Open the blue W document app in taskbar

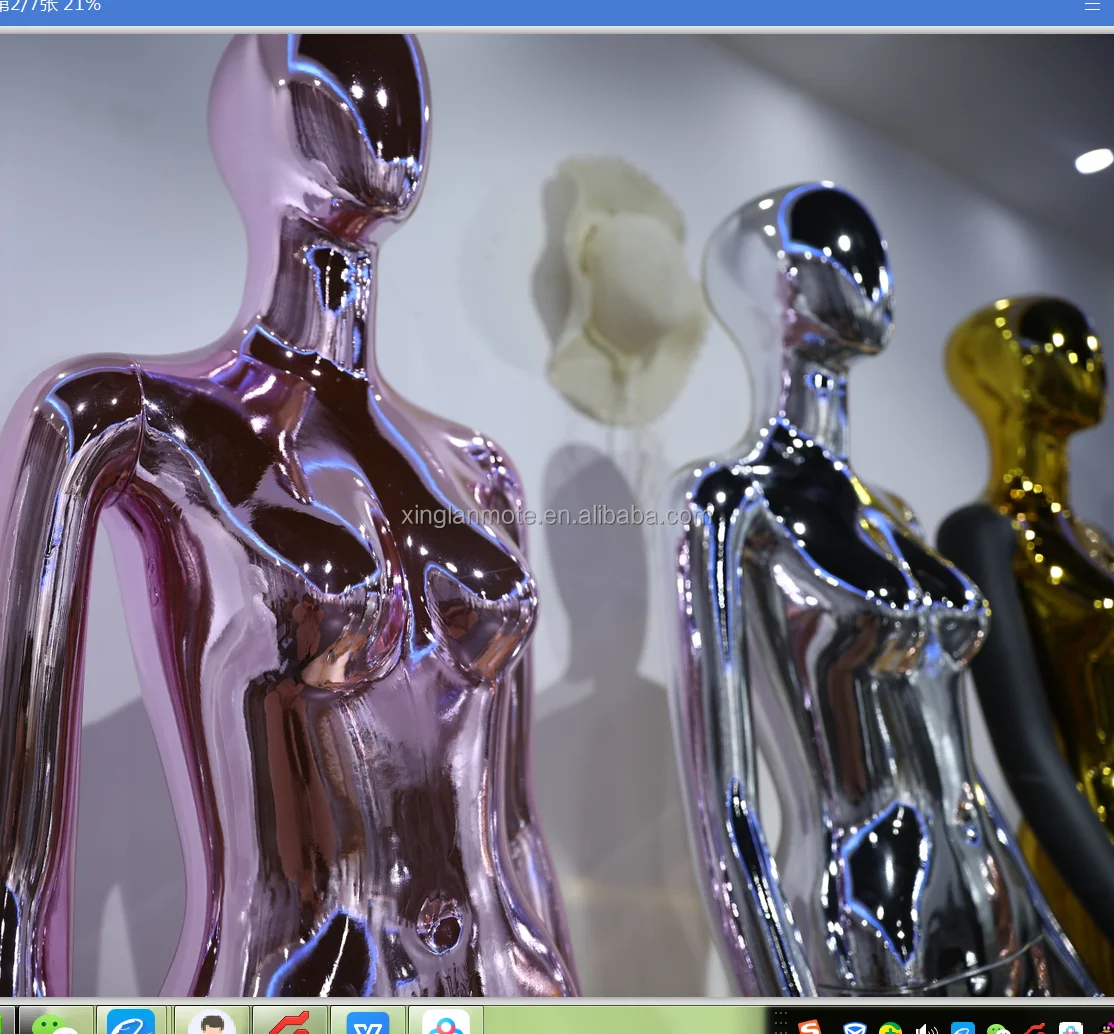click(366, 1025)
